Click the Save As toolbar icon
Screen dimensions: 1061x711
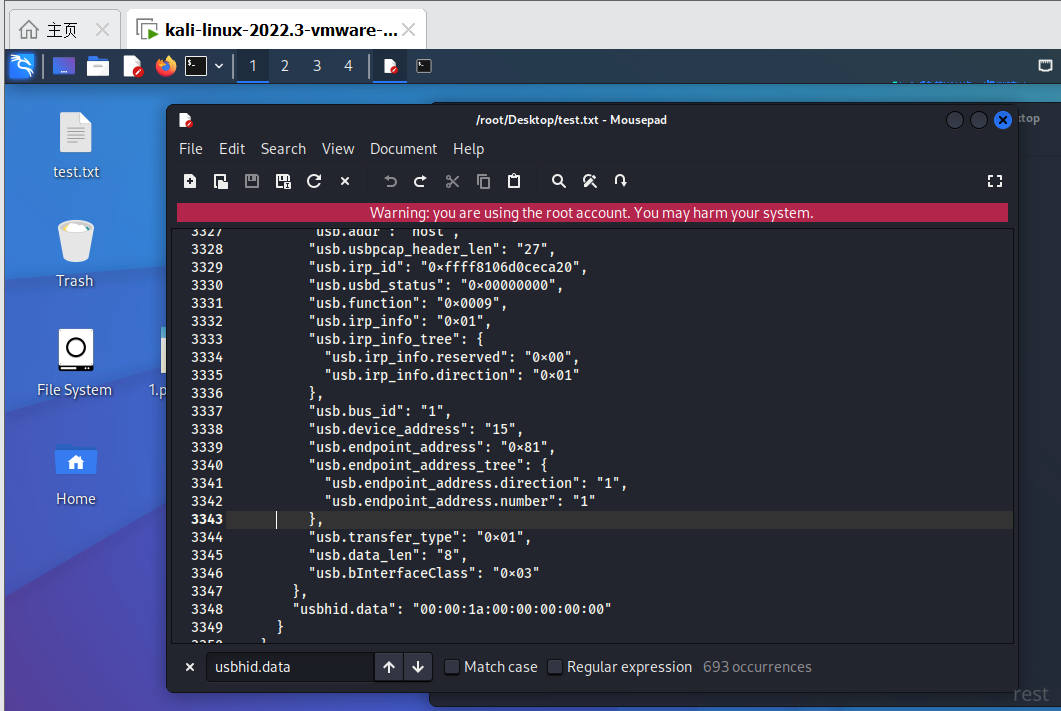(283, 181)
